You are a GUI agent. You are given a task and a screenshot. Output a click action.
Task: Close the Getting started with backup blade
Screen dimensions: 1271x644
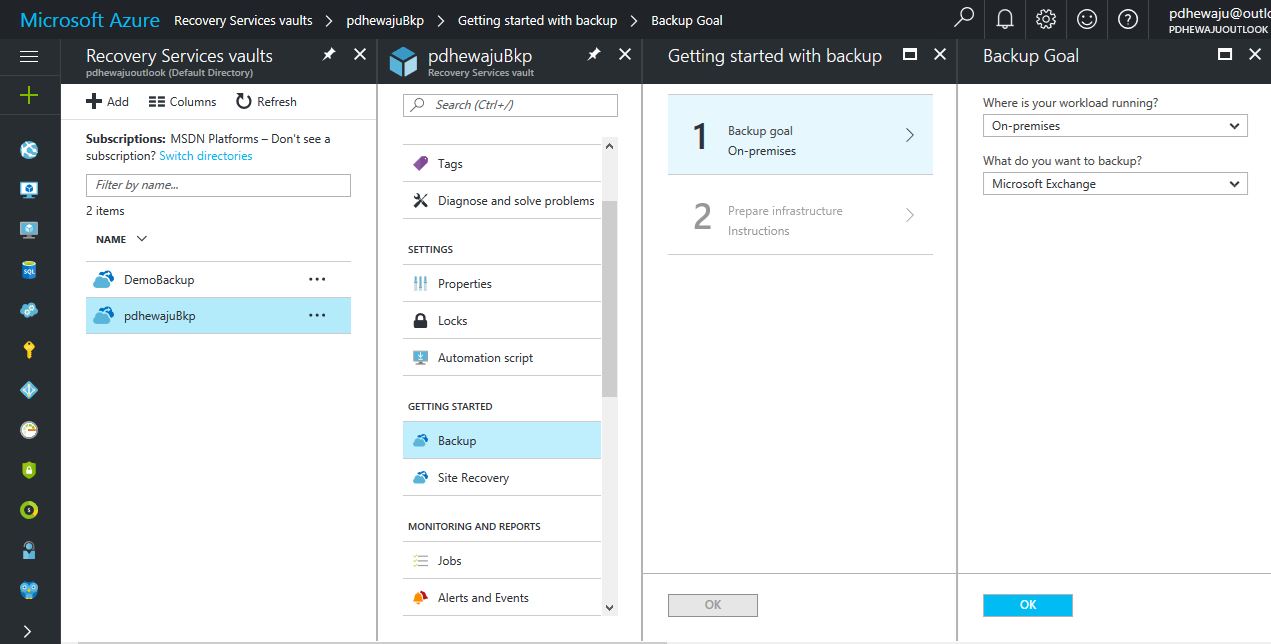point(940,55)
